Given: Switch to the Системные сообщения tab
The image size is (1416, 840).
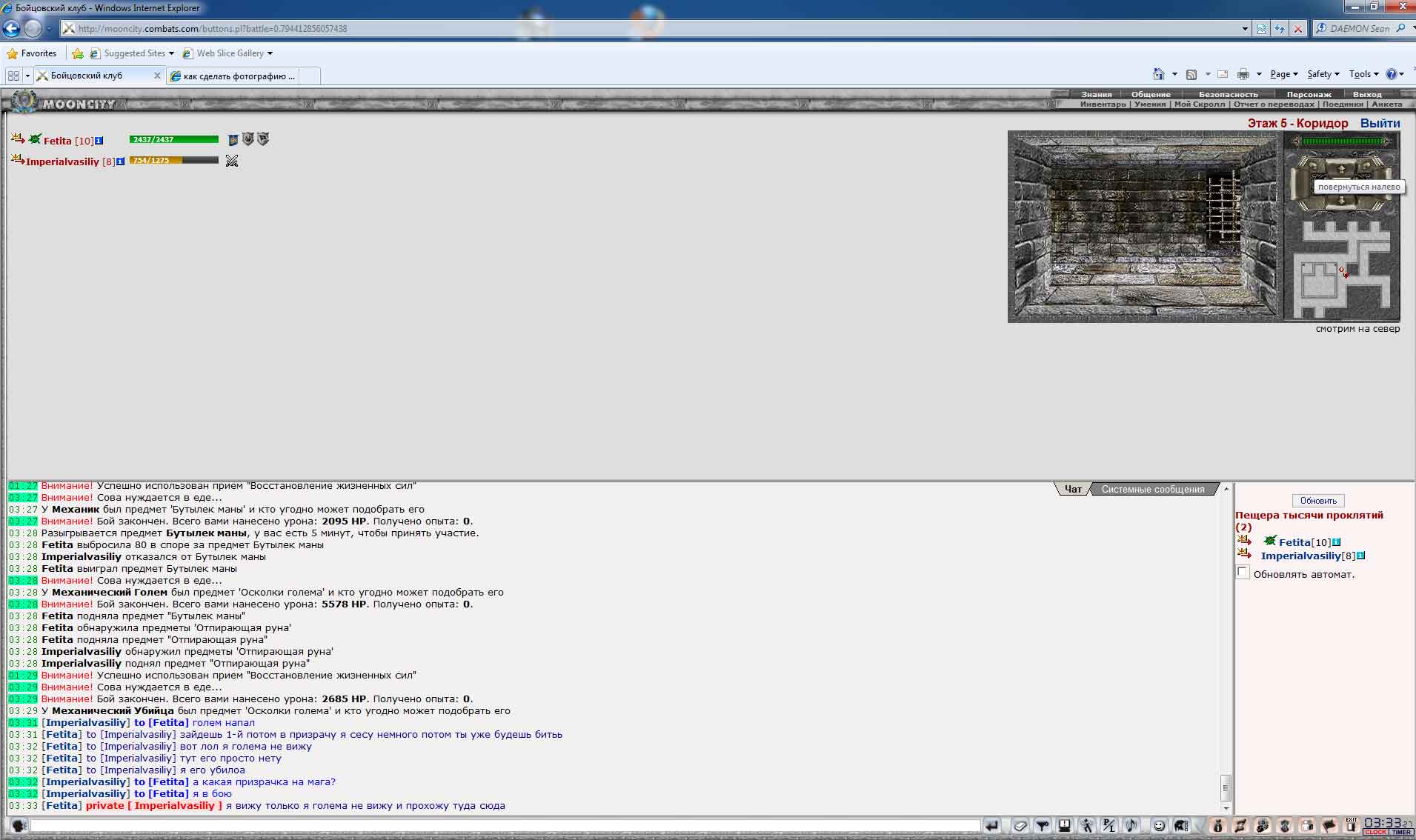Looking at the screenshot, I should point(1153,489).
